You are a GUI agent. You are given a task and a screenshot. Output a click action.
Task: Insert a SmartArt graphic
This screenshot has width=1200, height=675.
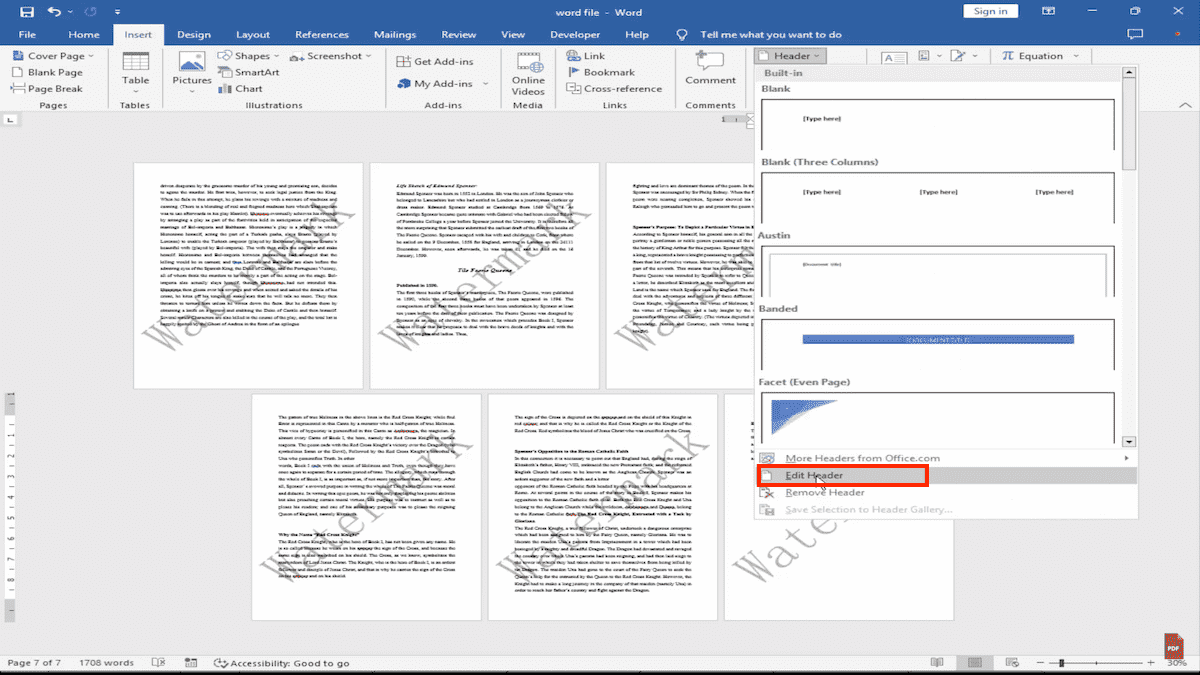(x=249, y=71)
